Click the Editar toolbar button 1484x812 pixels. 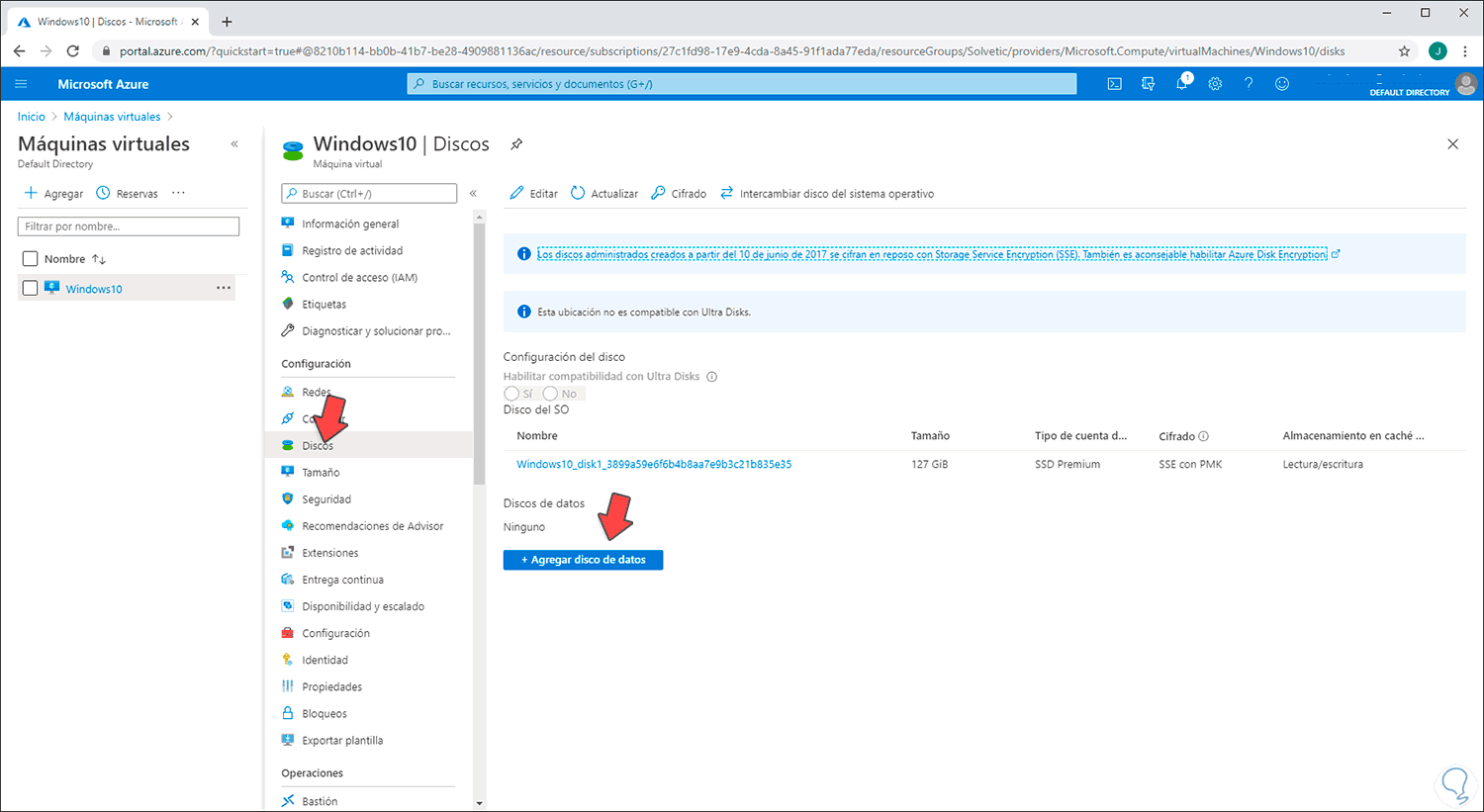534,194
